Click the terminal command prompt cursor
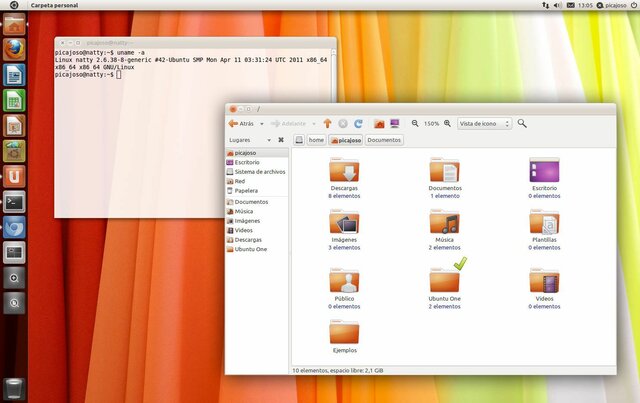Image resolution: width=640 pixels, height=403 pixels. click(118, 74)
